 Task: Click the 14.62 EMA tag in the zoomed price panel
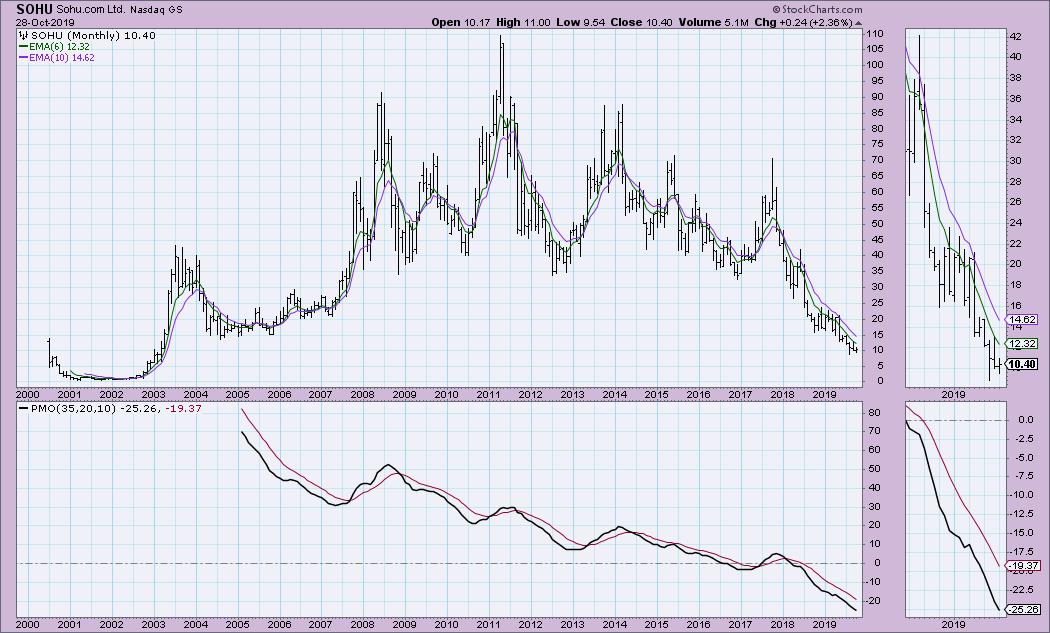(1022, 320)
